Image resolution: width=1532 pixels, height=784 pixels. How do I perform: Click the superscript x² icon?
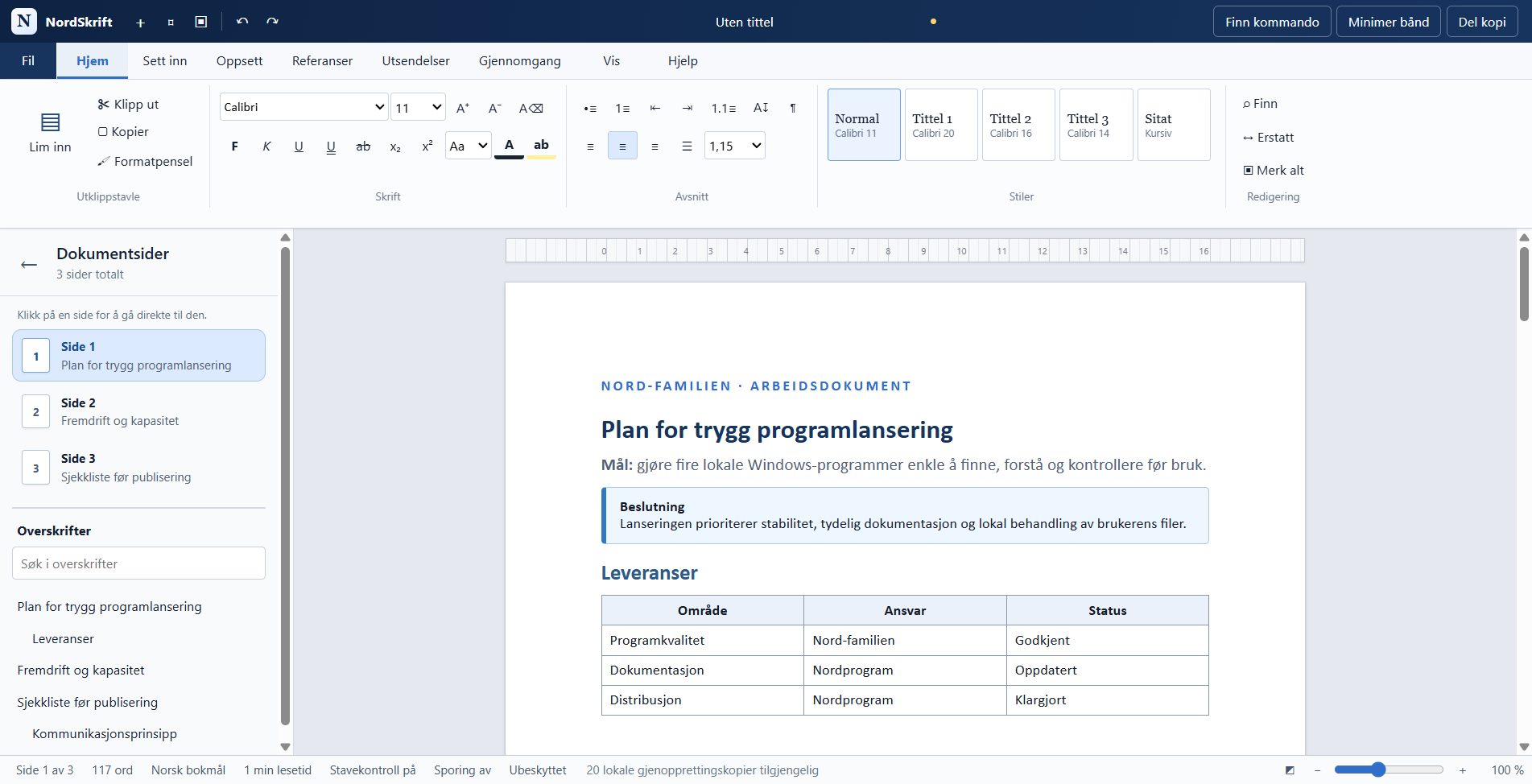(427, 146)
